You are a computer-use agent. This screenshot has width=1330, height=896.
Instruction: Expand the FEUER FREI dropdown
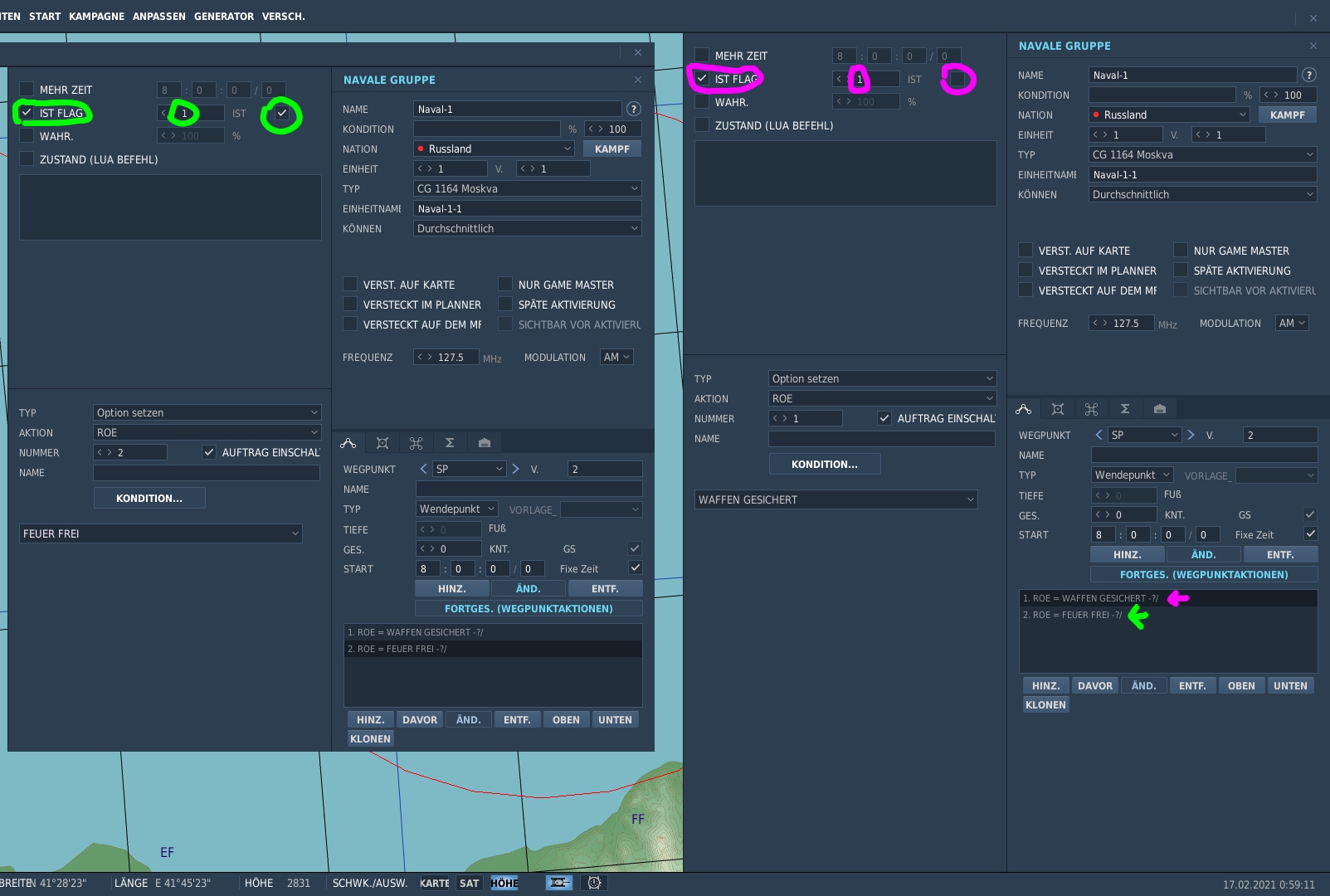pos(161,533)
